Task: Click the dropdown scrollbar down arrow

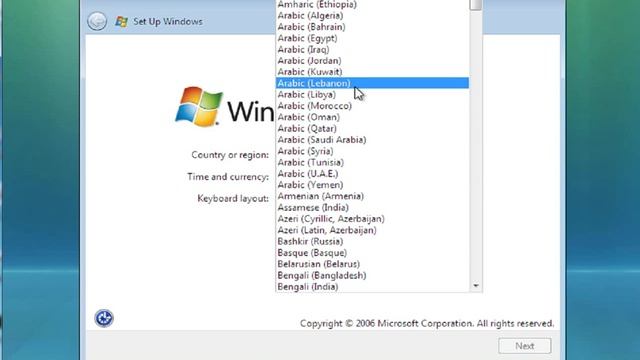Action: coord(476,286)
